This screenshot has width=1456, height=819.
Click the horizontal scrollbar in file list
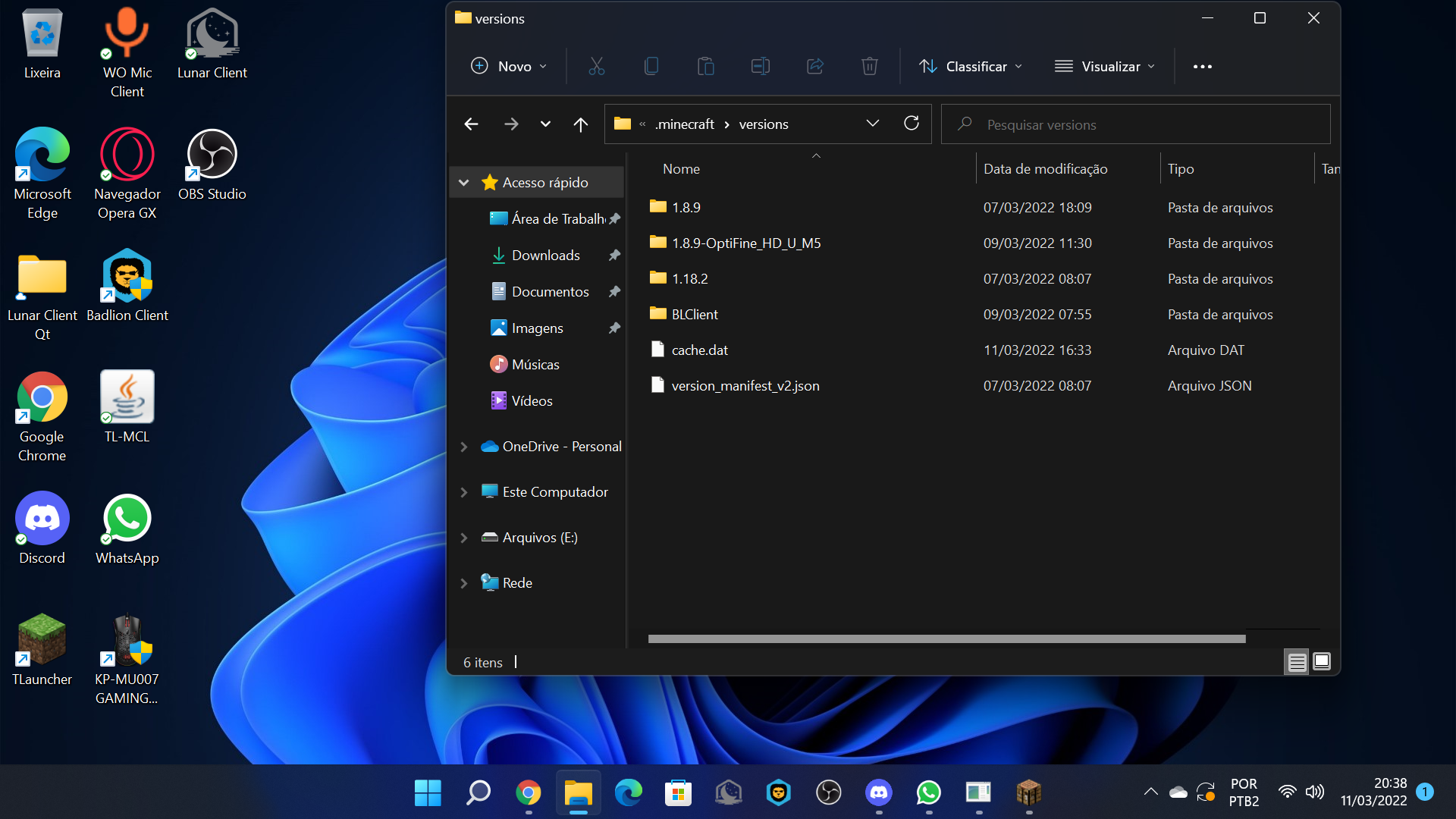pos(946,639)
